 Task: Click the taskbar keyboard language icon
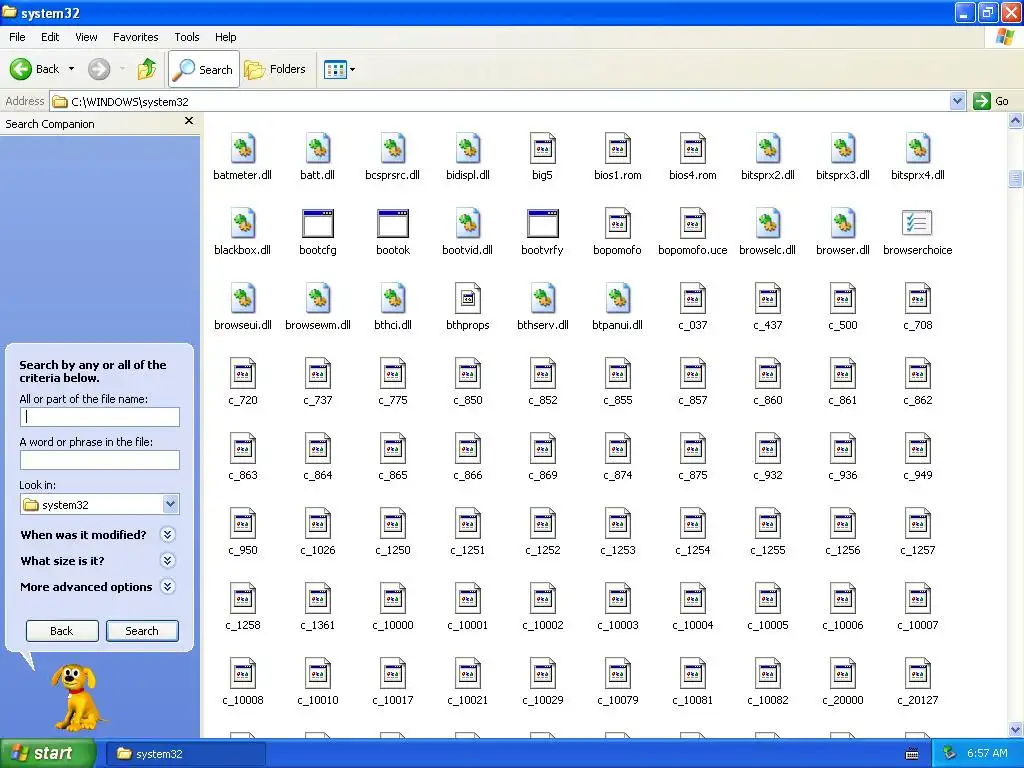[912, 754]
